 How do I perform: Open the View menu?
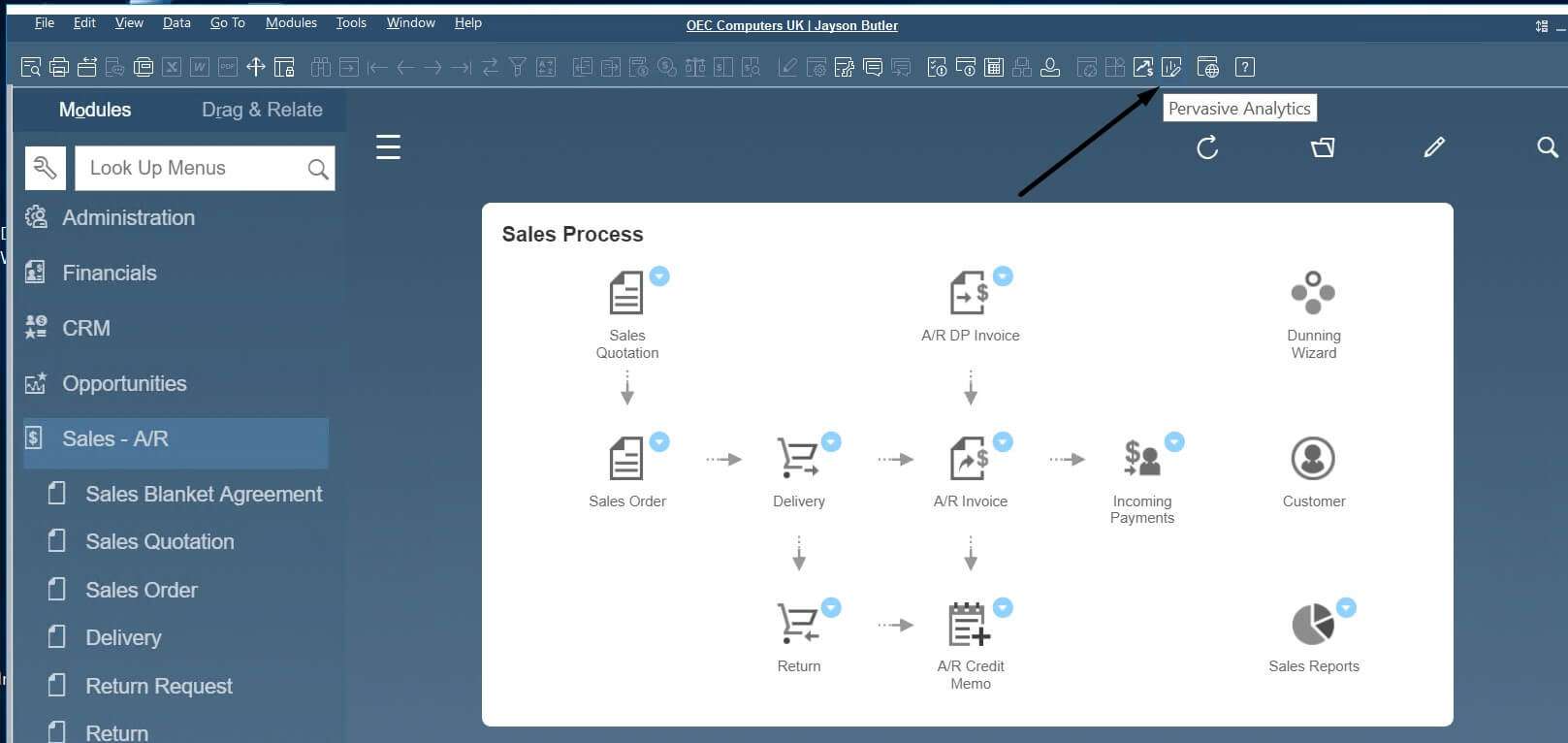point(129,22)
